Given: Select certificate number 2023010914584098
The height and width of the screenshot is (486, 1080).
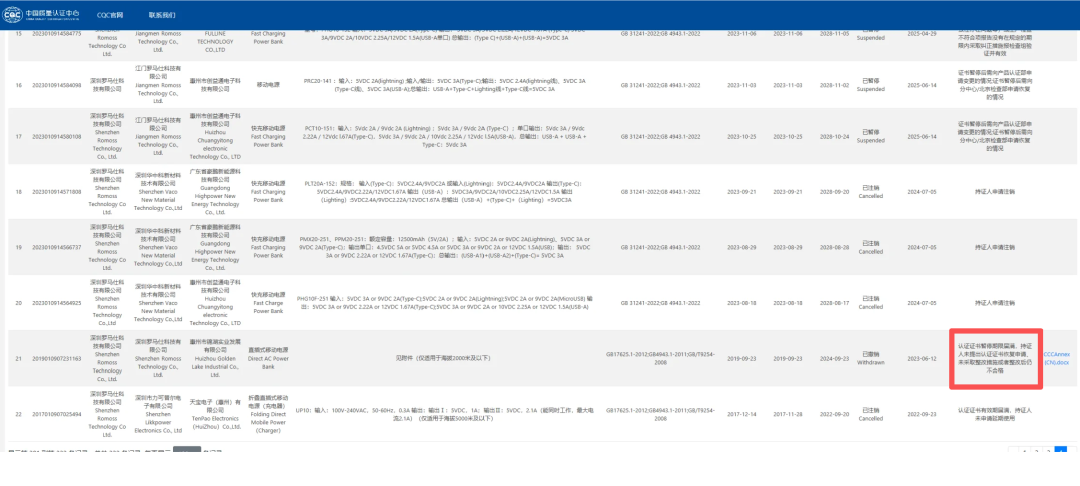Looking at the screenshot, I should pos(56,85).
